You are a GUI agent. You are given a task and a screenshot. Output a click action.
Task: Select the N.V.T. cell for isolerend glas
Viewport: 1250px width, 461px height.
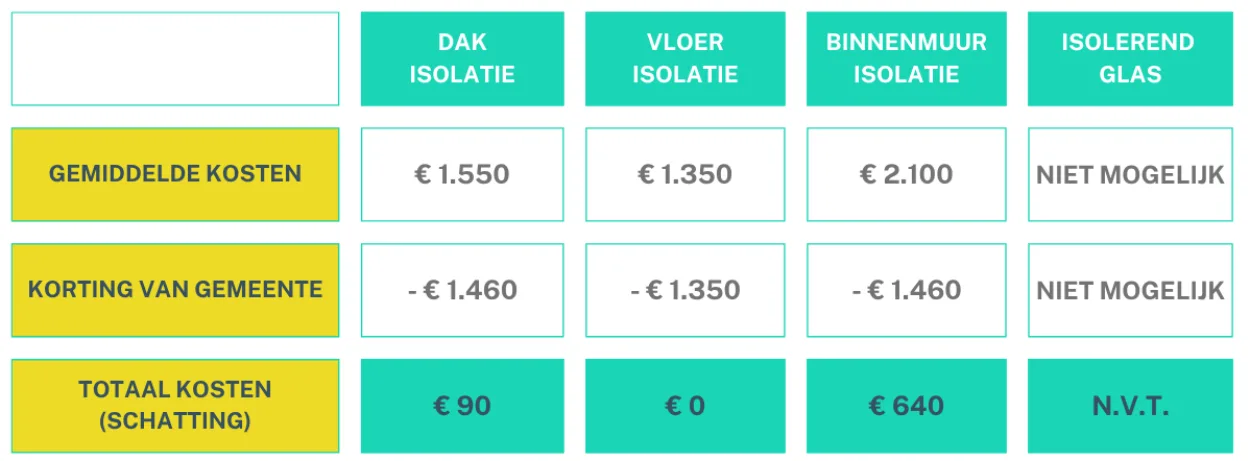point(1129,405)
